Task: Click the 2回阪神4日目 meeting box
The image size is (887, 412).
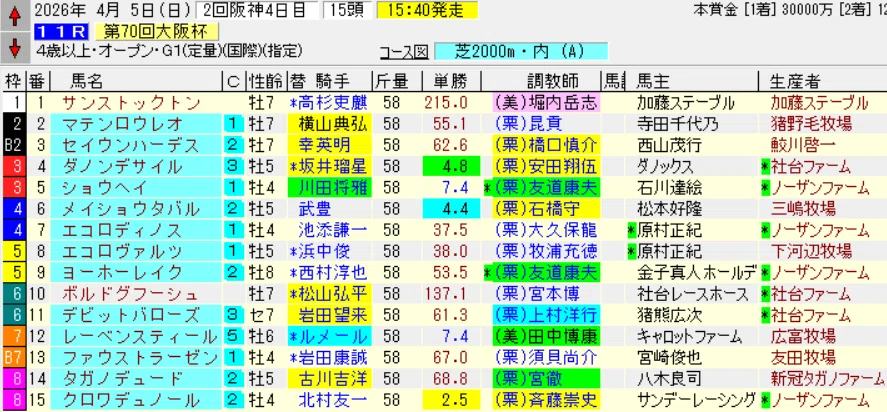Action: (258, 11)
